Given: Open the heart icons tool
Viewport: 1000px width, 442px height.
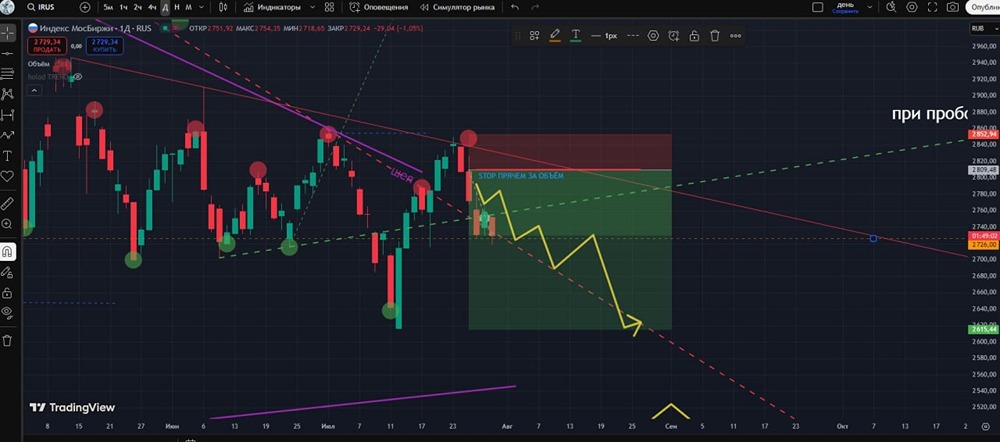Looking at the screenshot, I should pyautogui.click(x=8, y=176).
